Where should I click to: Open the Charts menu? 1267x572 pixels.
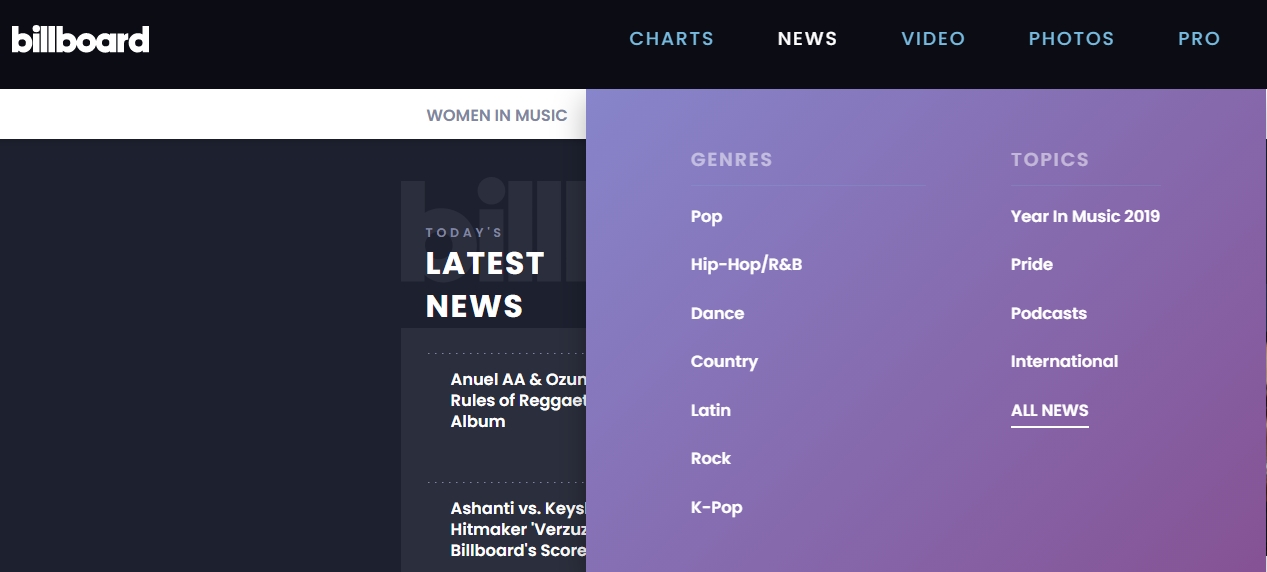click(671, 39)
